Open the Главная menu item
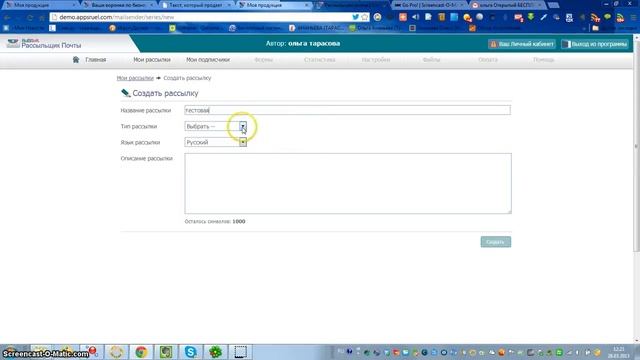640x360 pixels. 96,60
